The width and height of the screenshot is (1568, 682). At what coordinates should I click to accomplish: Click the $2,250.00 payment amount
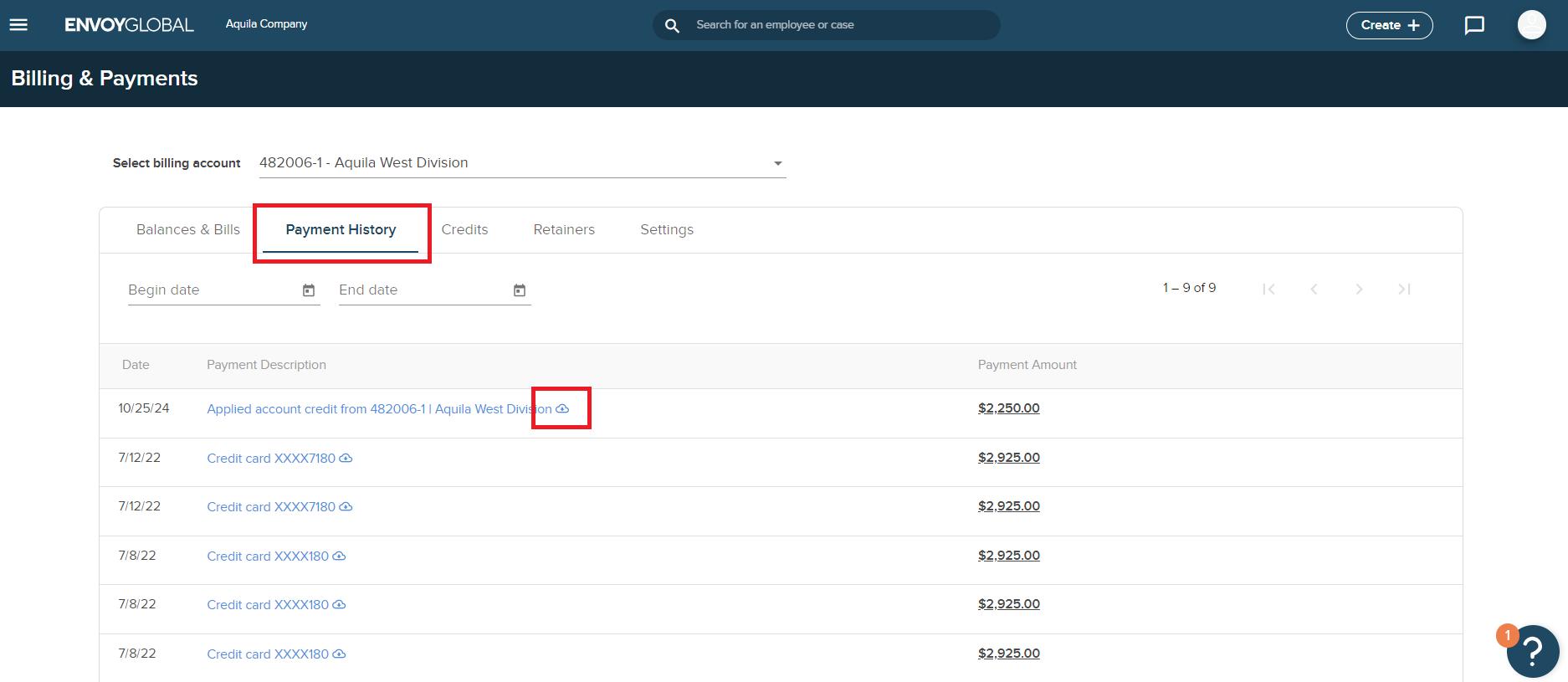point(1008,408)
